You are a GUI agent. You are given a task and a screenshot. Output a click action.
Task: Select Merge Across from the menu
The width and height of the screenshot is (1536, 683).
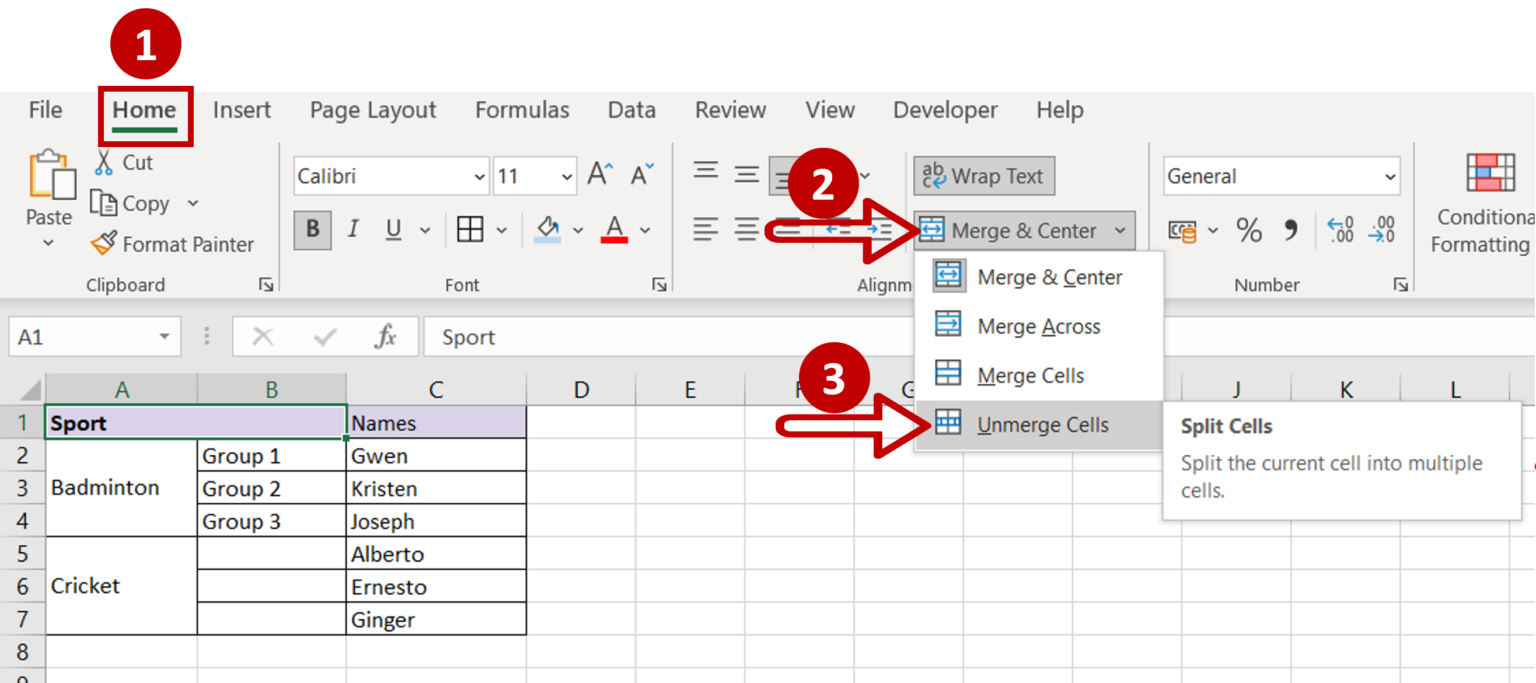1040,325
